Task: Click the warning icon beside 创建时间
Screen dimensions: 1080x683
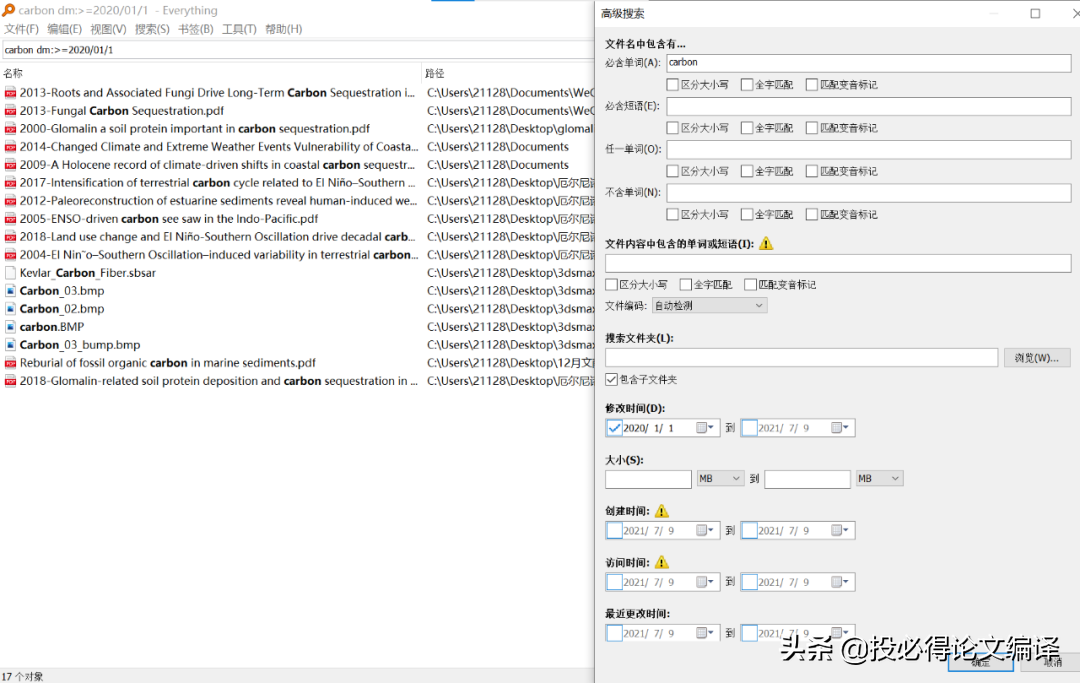Action: pyautogui.click(x=661, y=511)
